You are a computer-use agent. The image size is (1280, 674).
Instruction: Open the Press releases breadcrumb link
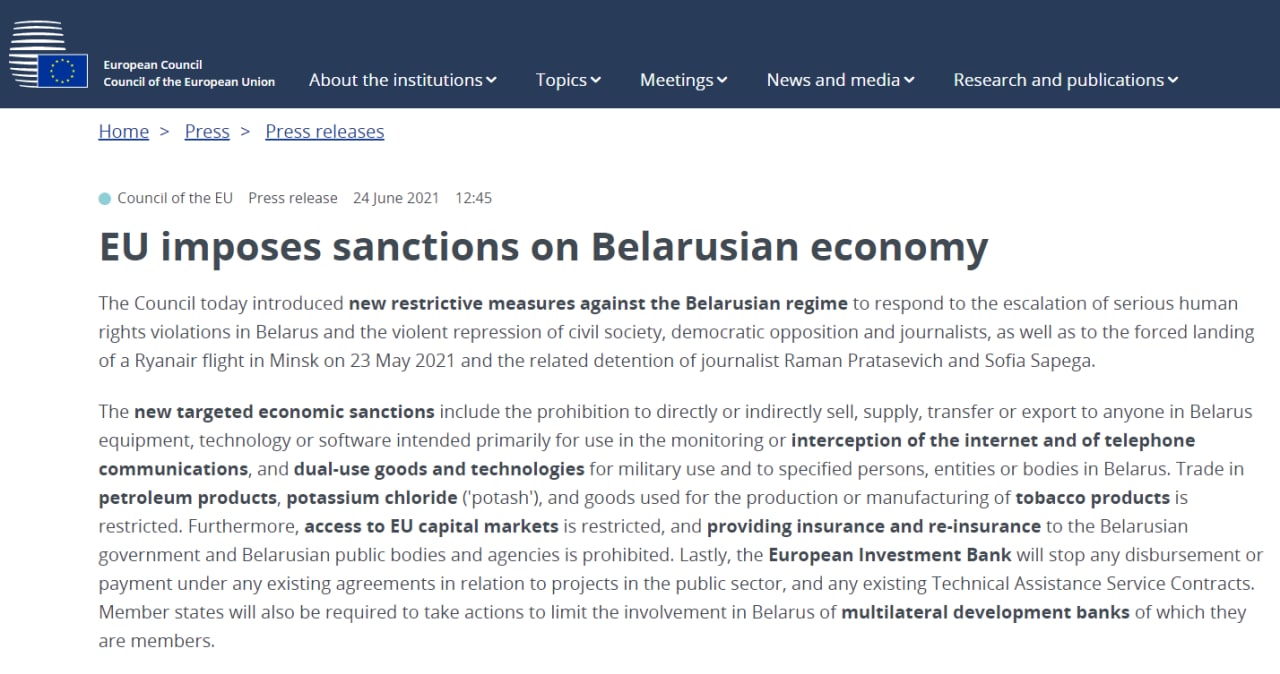324,132
